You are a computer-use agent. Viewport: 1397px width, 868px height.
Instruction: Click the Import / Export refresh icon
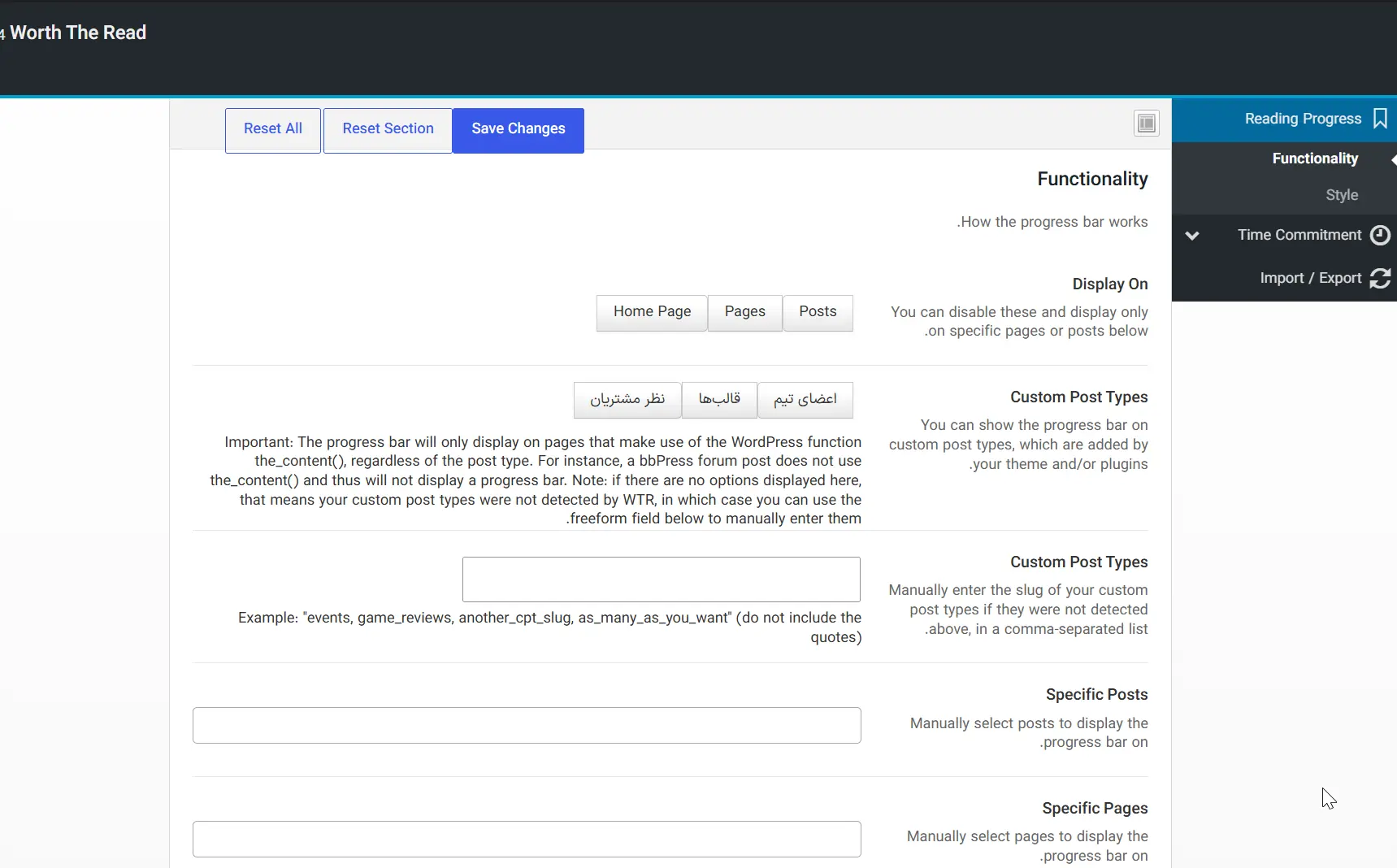[x=1380, y=278]
